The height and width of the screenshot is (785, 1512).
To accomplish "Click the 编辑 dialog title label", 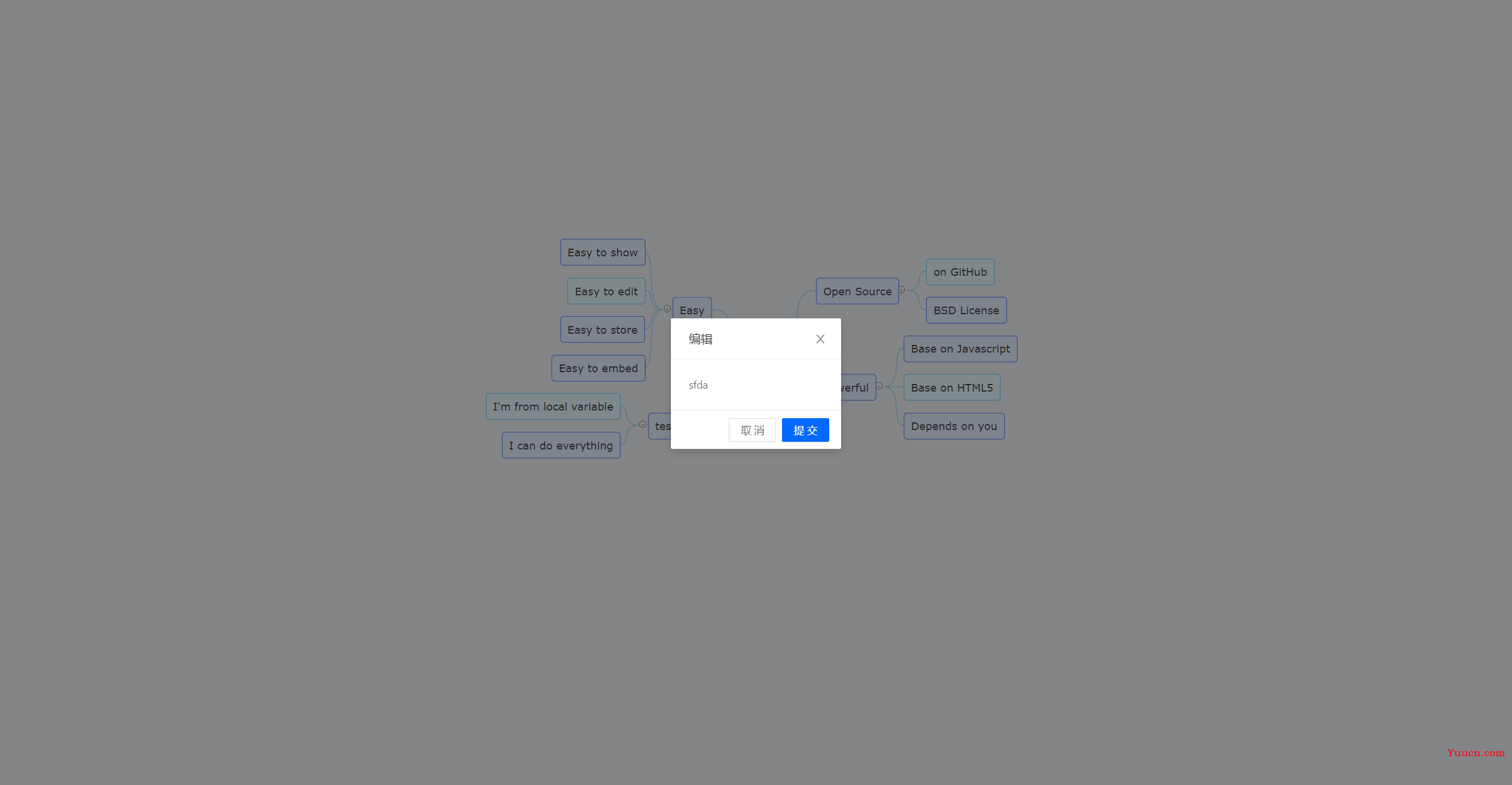I will 701,339.
